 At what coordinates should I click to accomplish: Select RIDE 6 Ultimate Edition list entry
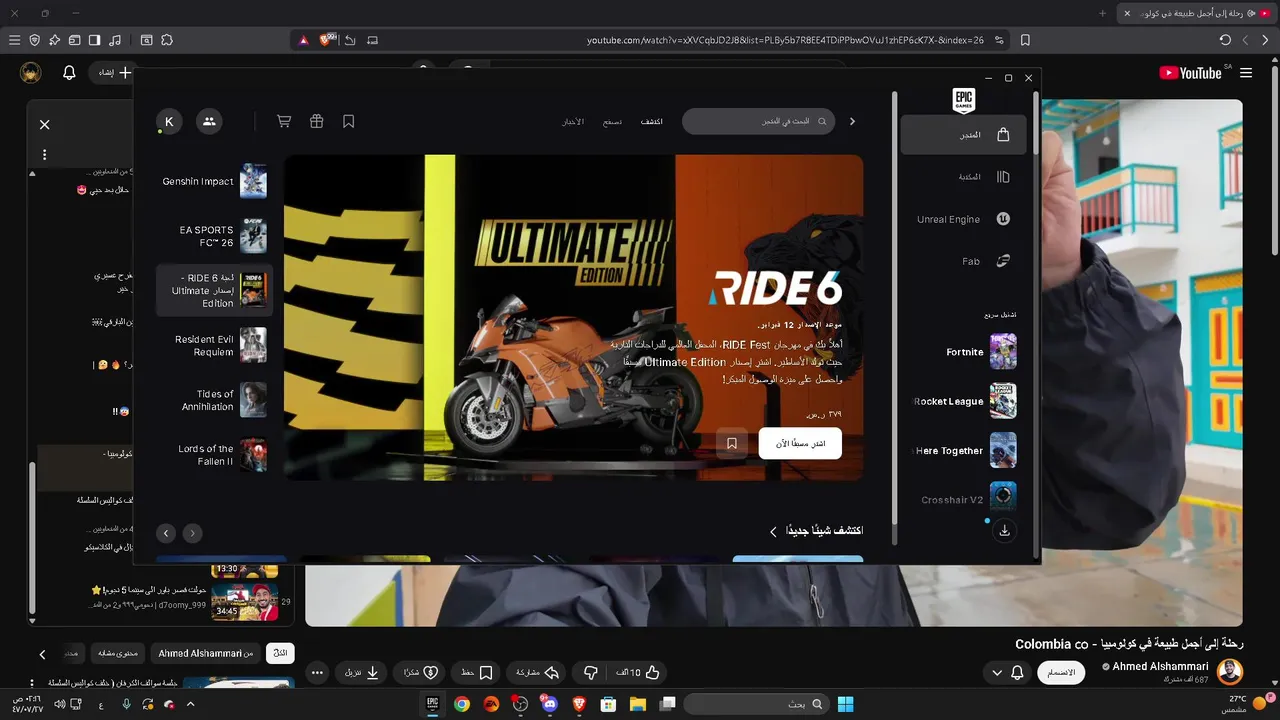214,290
